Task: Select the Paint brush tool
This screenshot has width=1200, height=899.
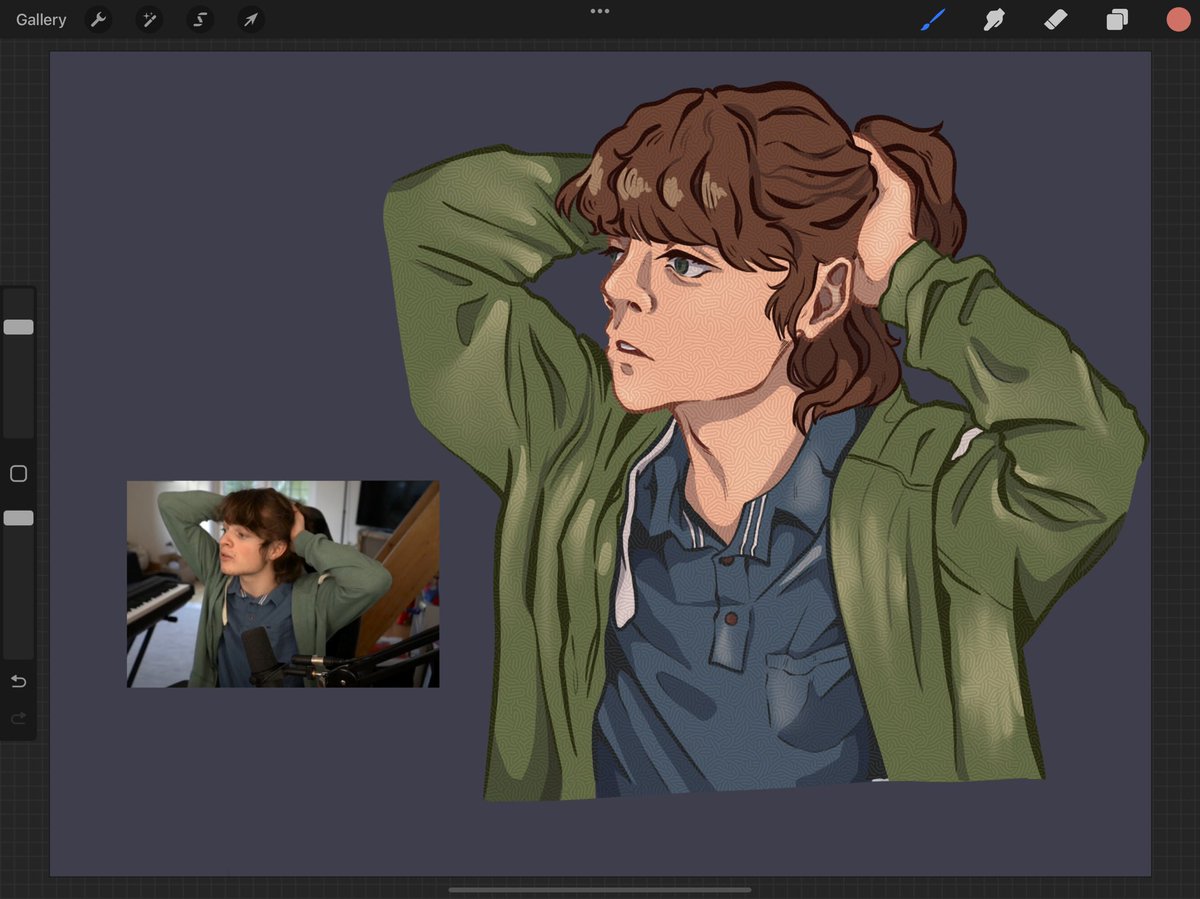Action: pyautogui.click(x=932, y=19)
